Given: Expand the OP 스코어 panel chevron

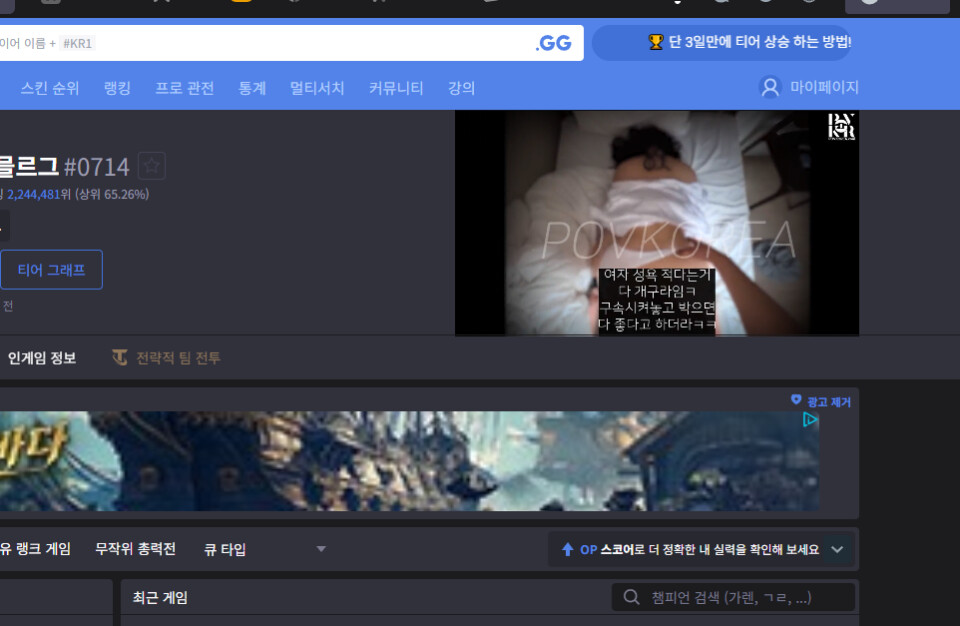Looking at the screenshot, I should point(837,549).
